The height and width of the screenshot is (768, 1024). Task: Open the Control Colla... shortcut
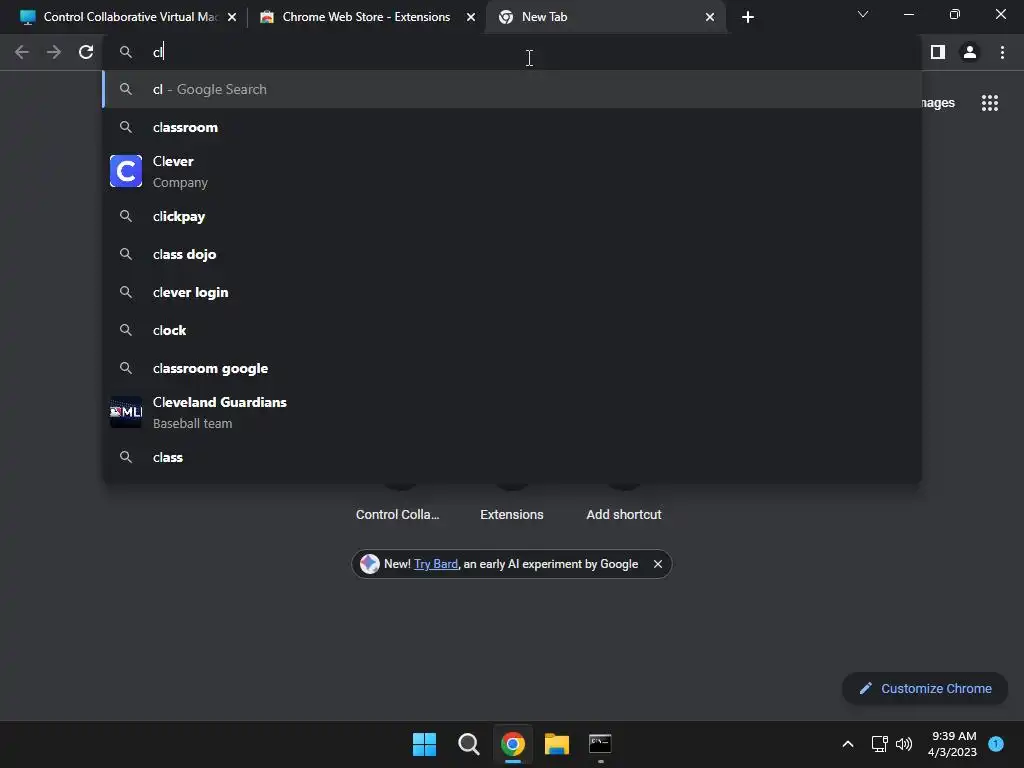[x=398, y=515]
